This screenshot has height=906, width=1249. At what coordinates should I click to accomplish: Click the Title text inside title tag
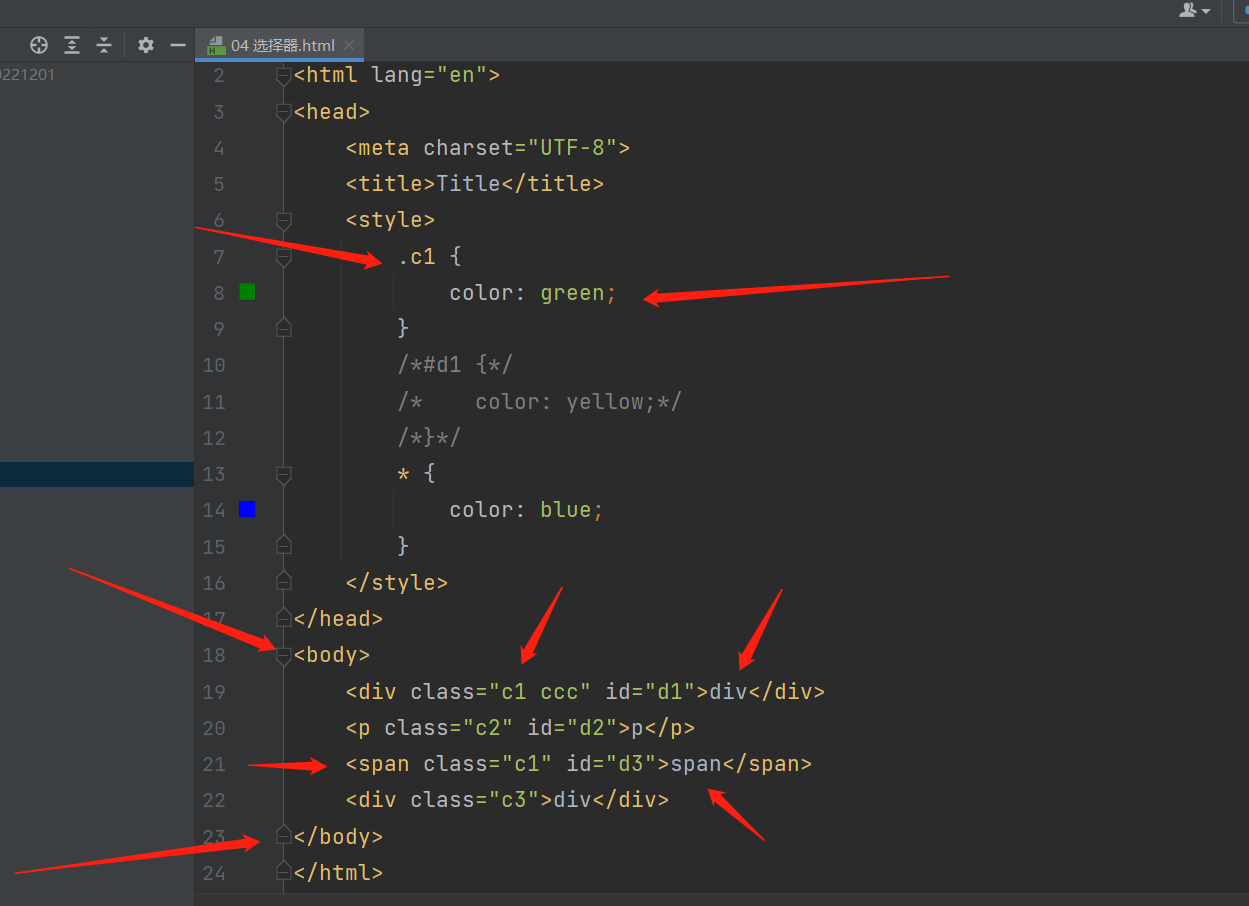468,184
